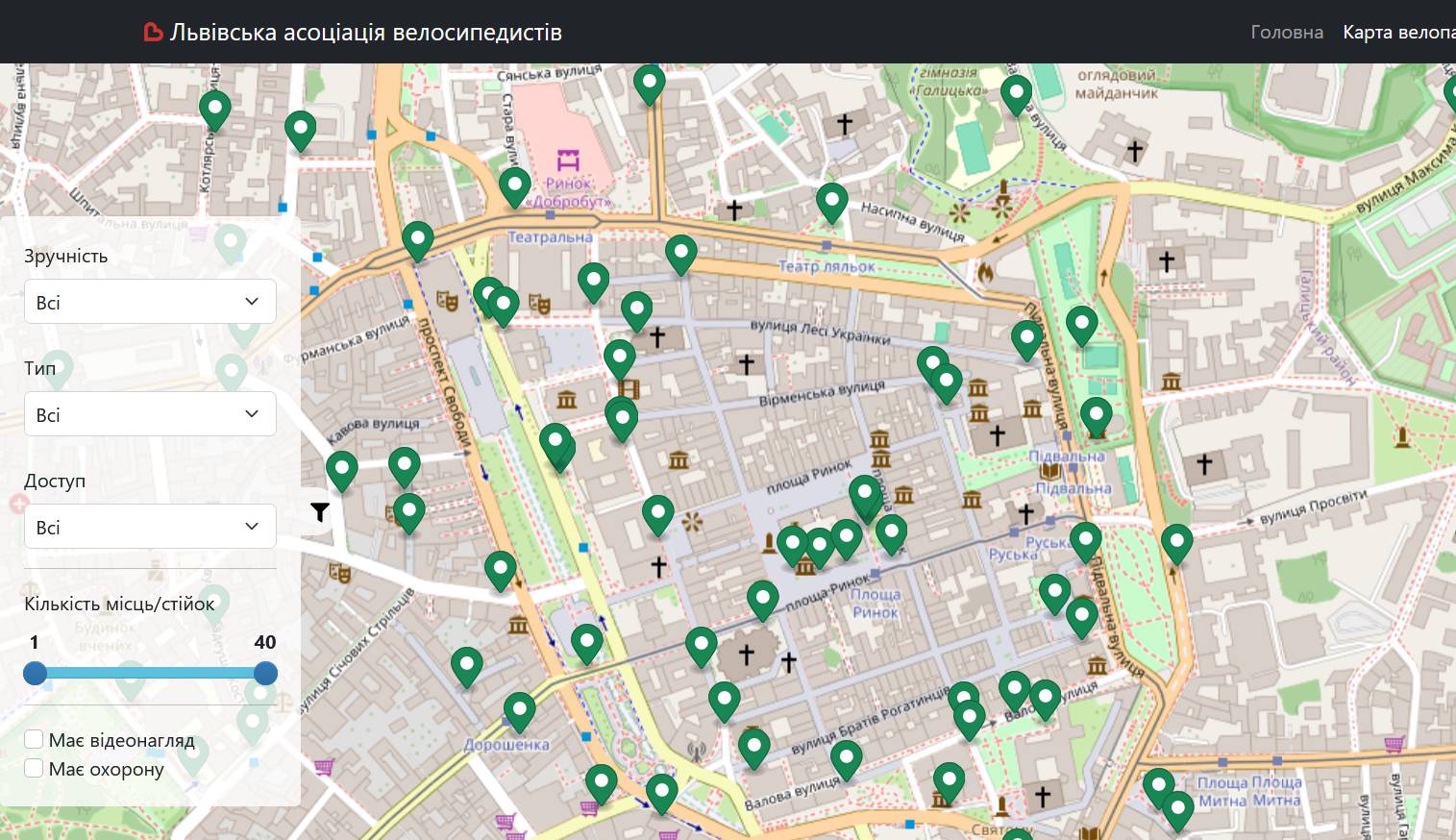
Task: Click the bike parking marker near Театральна label
Action: 514,185
